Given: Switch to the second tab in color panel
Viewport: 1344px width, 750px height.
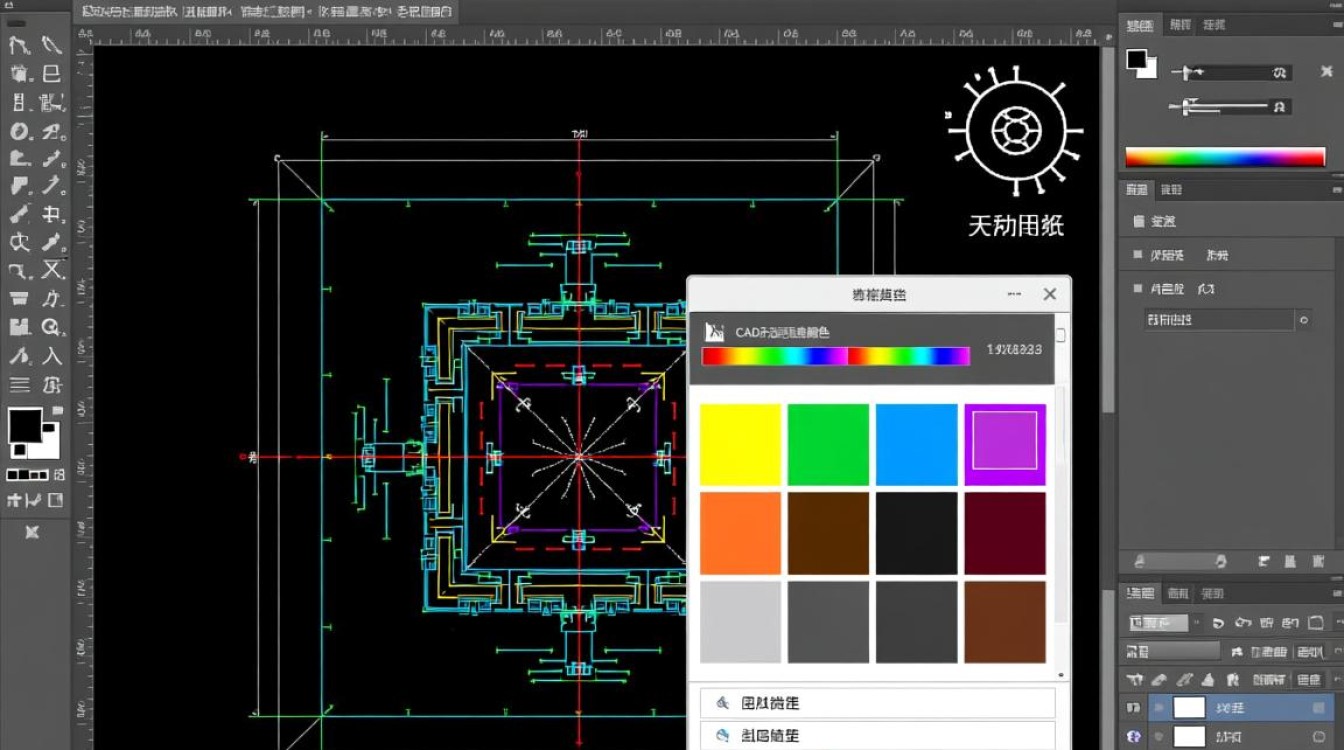Looking at the screenshot, I should [x=1180, y=25].
